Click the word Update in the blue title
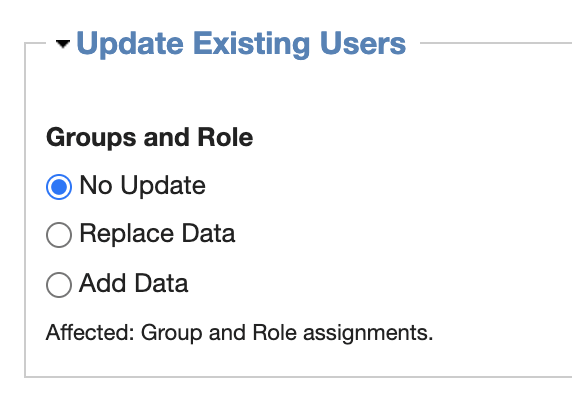Screen dimensions: 572x396 coord(130,44)
